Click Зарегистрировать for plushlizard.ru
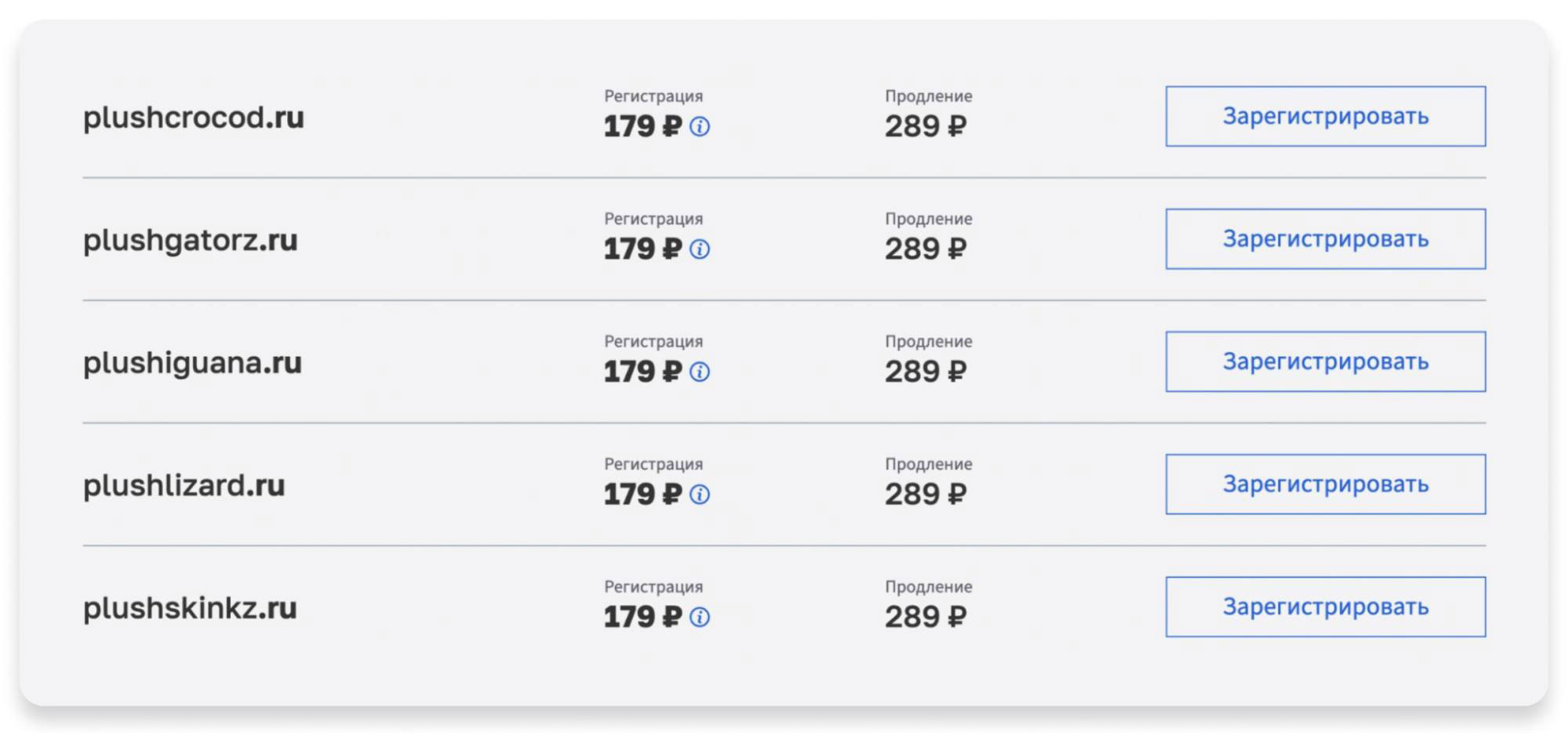1568x733 pixels. coord(1326,484)
